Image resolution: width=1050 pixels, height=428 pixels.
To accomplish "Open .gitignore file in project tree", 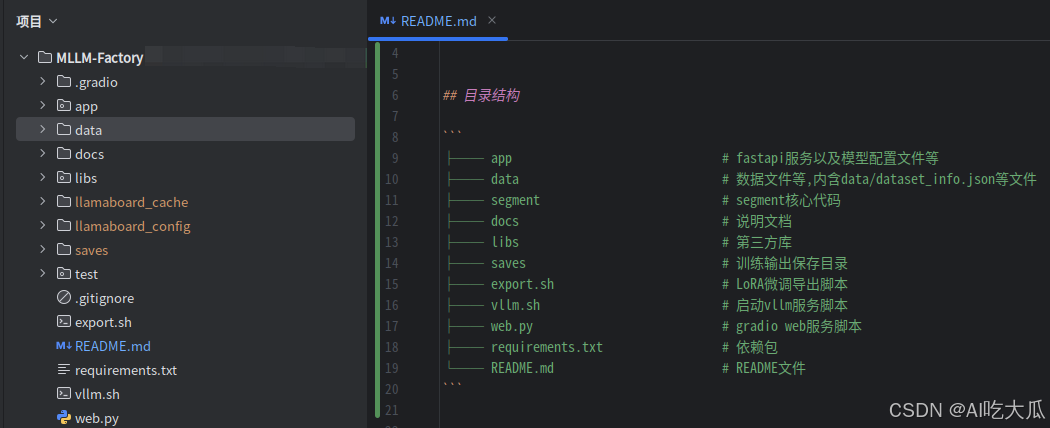I will 104,298.
